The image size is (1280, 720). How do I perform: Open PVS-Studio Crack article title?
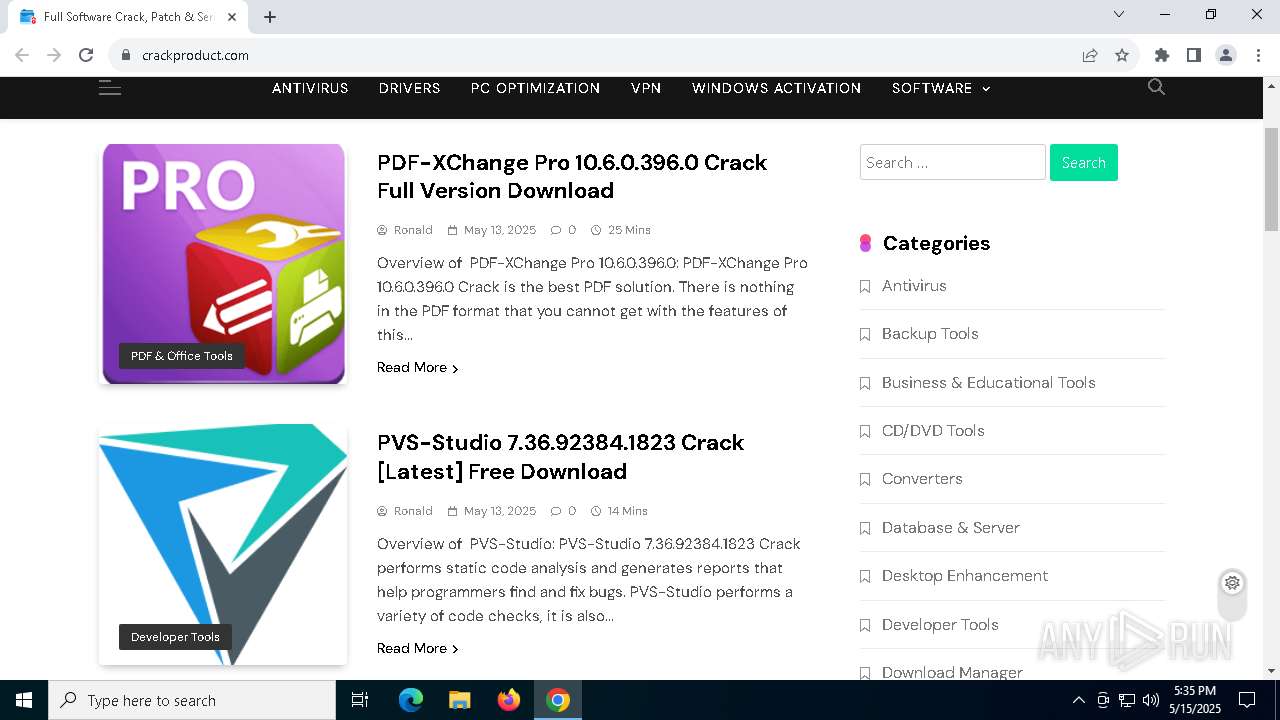point(560,457)
